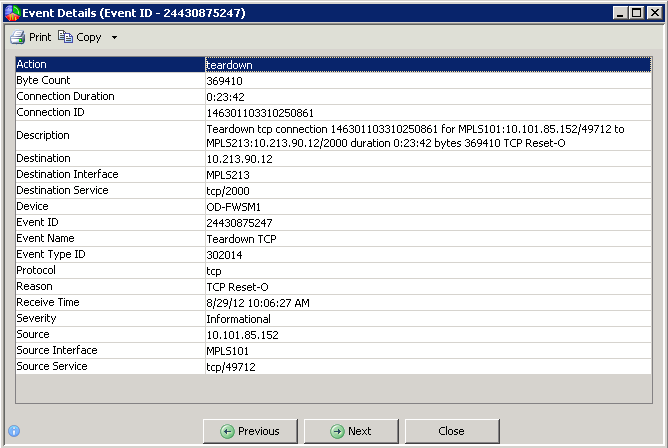Maximize the Event Details window
668x448 pixels.
(636, 13)
